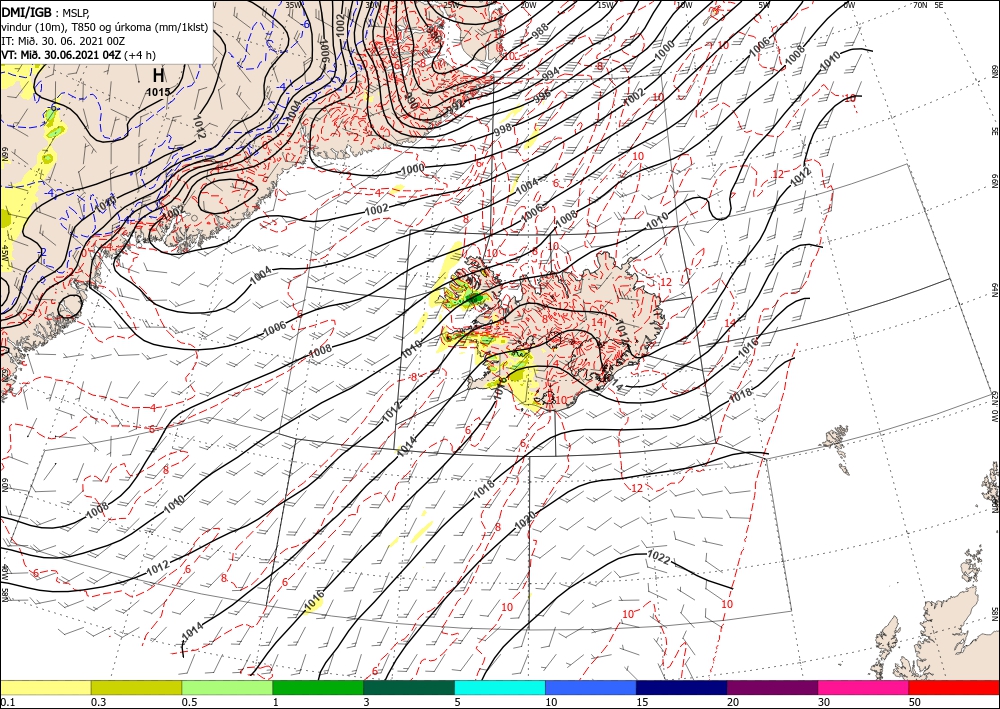Select the '5' value on the legend scale

[x=457, y=702]
